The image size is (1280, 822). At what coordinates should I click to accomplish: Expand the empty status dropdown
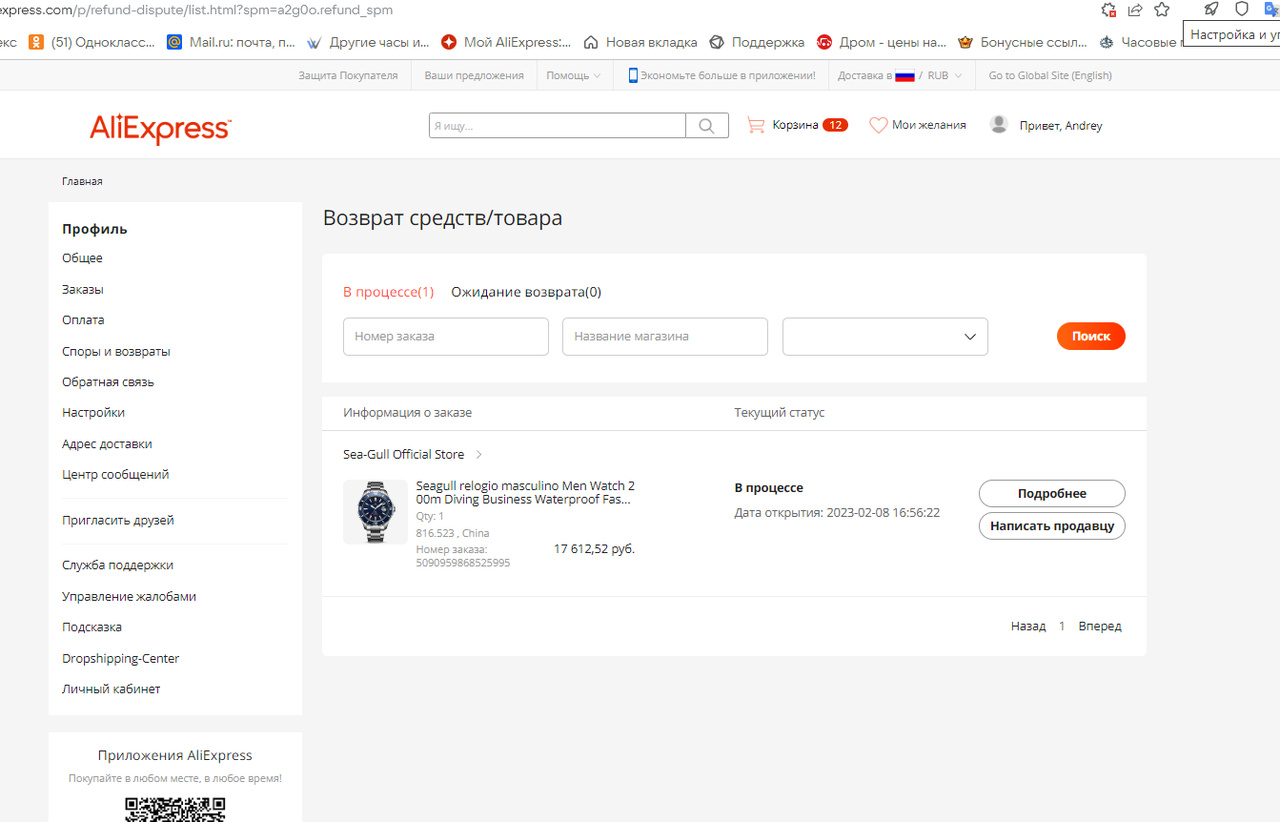pos(884,337)
